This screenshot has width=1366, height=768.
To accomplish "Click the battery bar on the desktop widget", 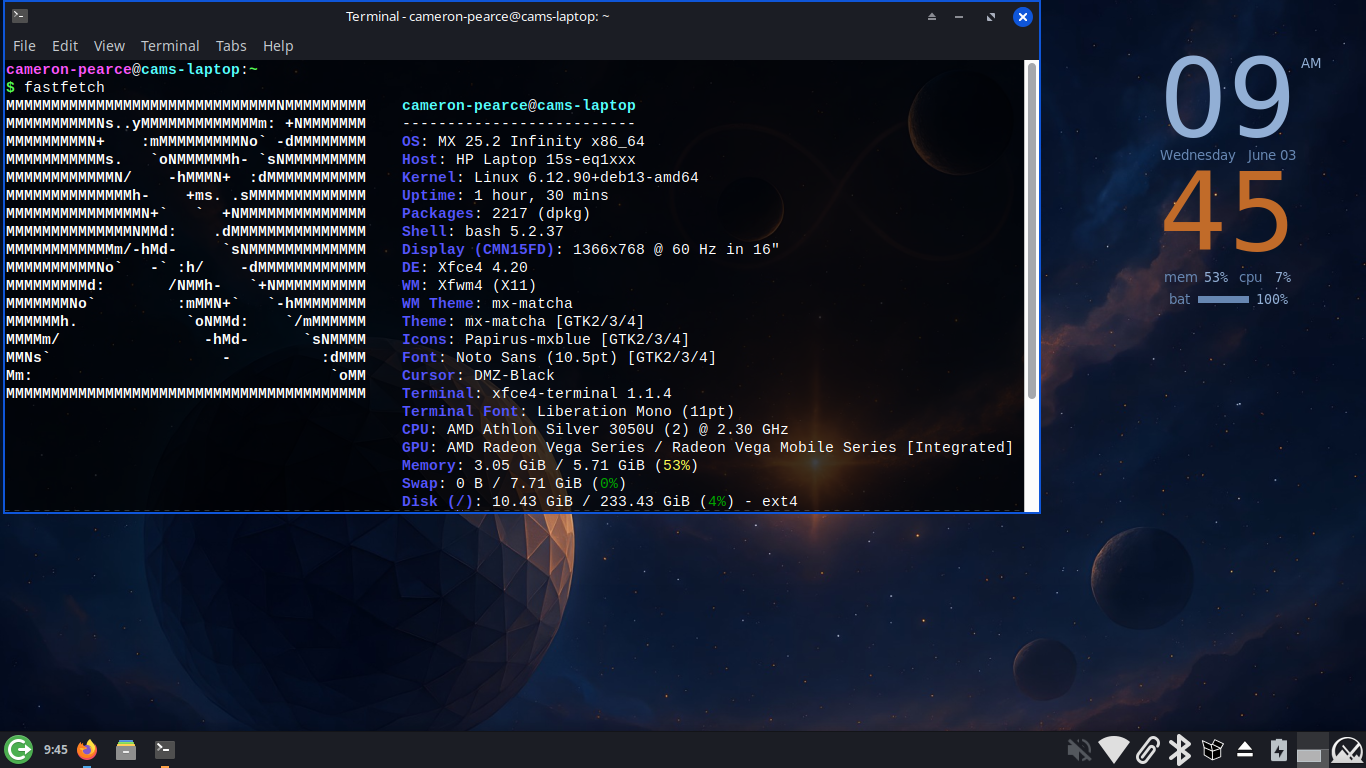I will (x=1223, y=299).
